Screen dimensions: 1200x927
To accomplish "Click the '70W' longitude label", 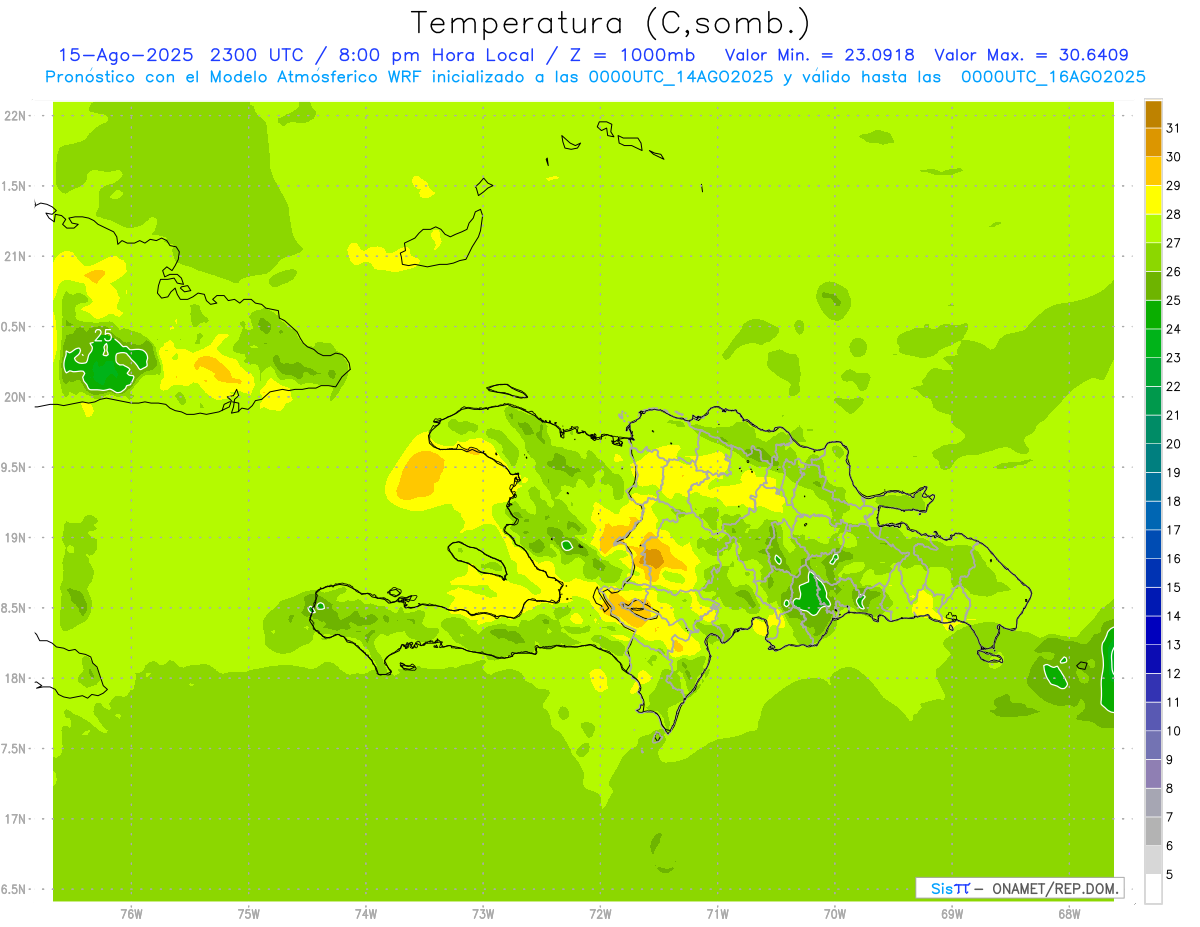I will pos(835,914).
